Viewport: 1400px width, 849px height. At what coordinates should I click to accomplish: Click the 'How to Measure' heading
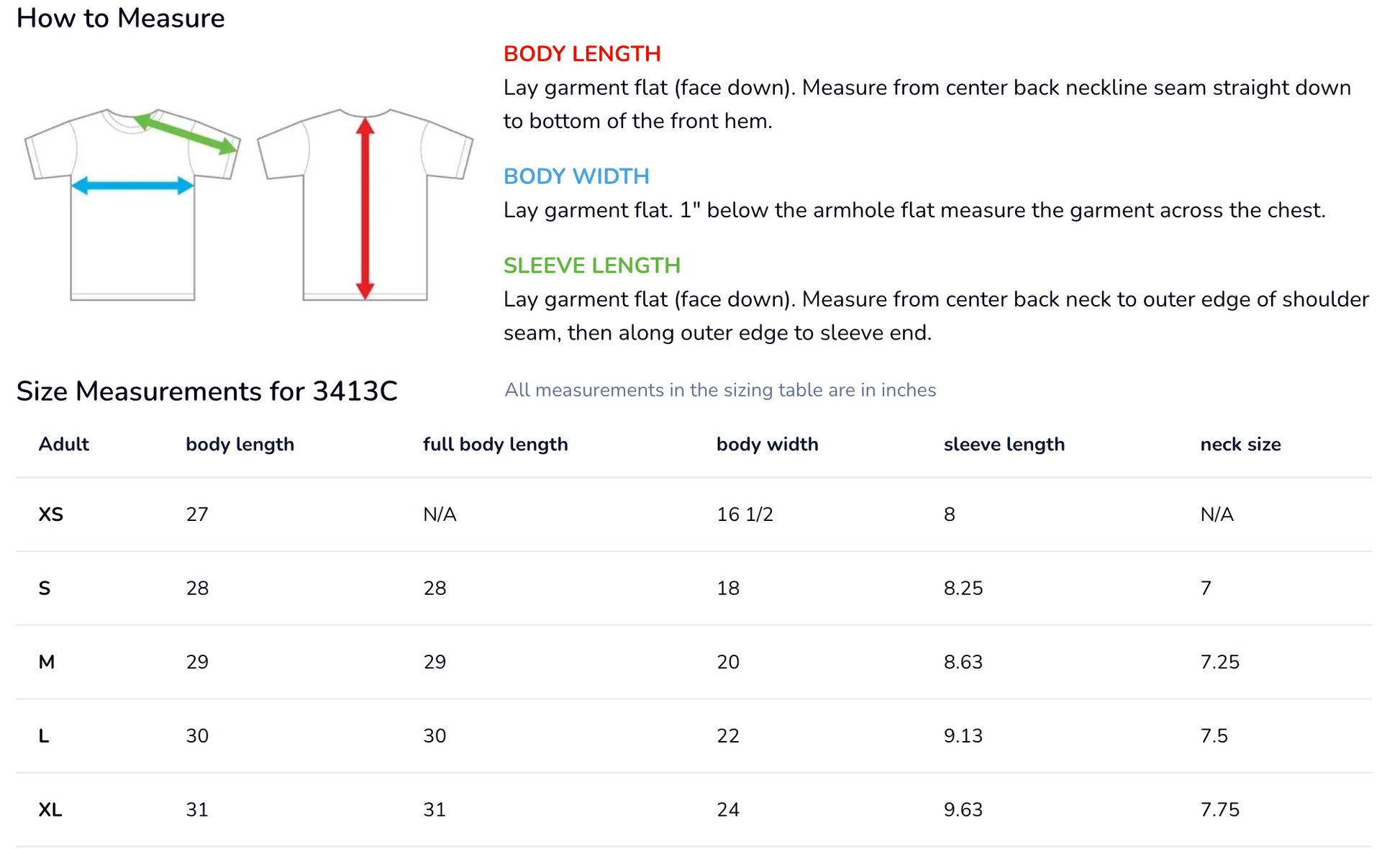point(121,18)
